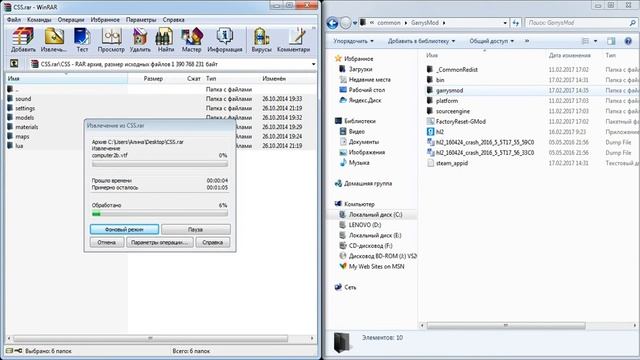Viewport: 640px width, 360px height.
Task: Click the refresh icon next to address bar
Action: (x=516, y=23)
